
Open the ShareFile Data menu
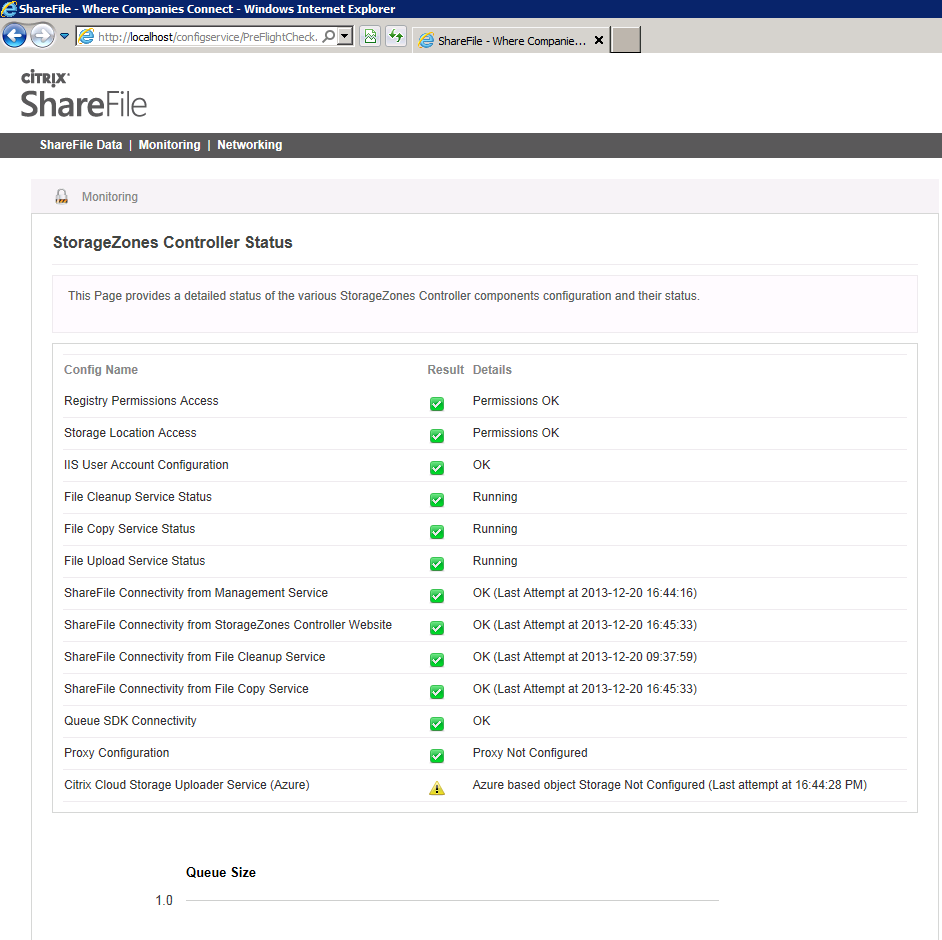[x=81, y=145]
